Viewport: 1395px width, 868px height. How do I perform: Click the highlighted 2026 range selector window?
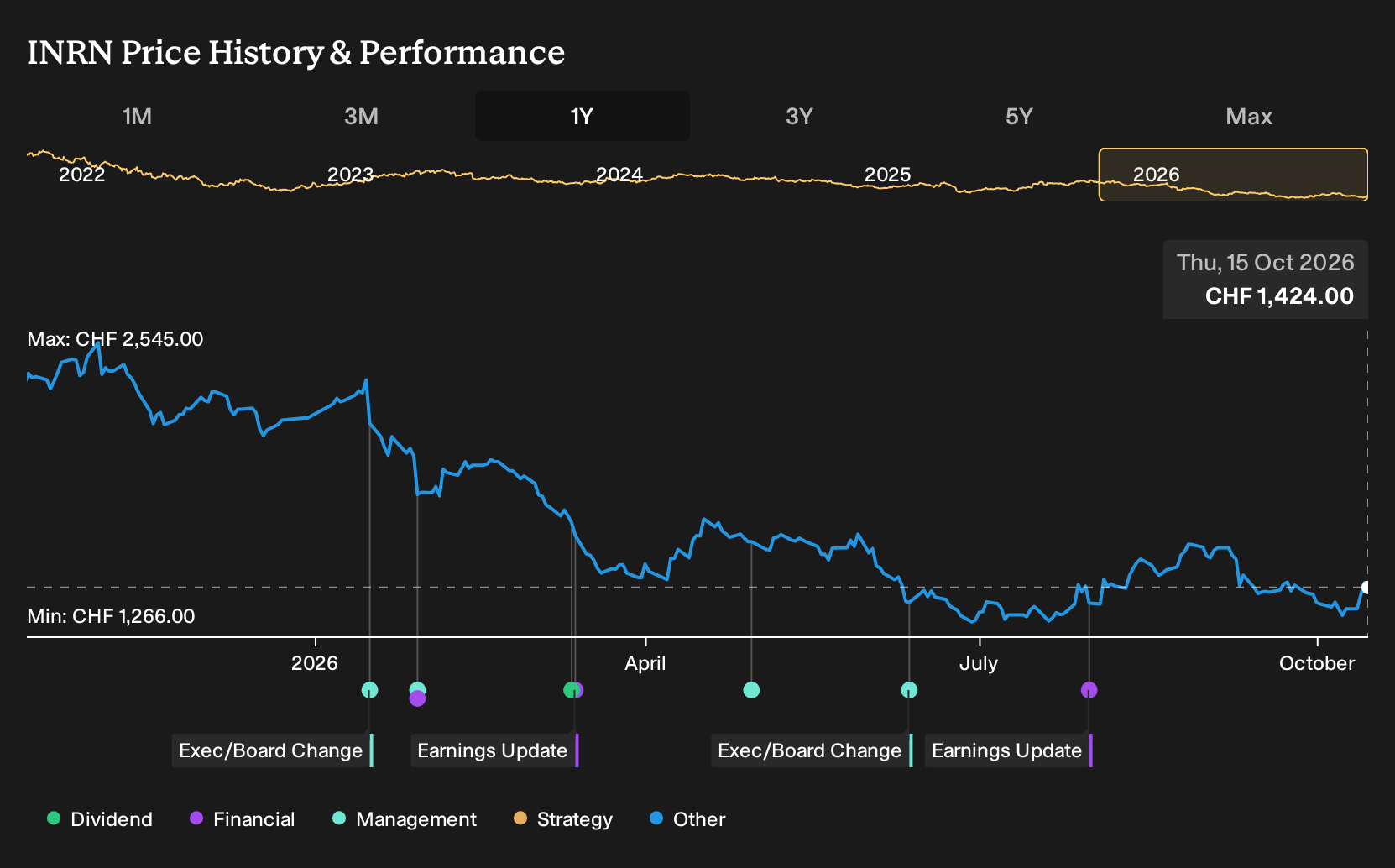[1233, 175]
